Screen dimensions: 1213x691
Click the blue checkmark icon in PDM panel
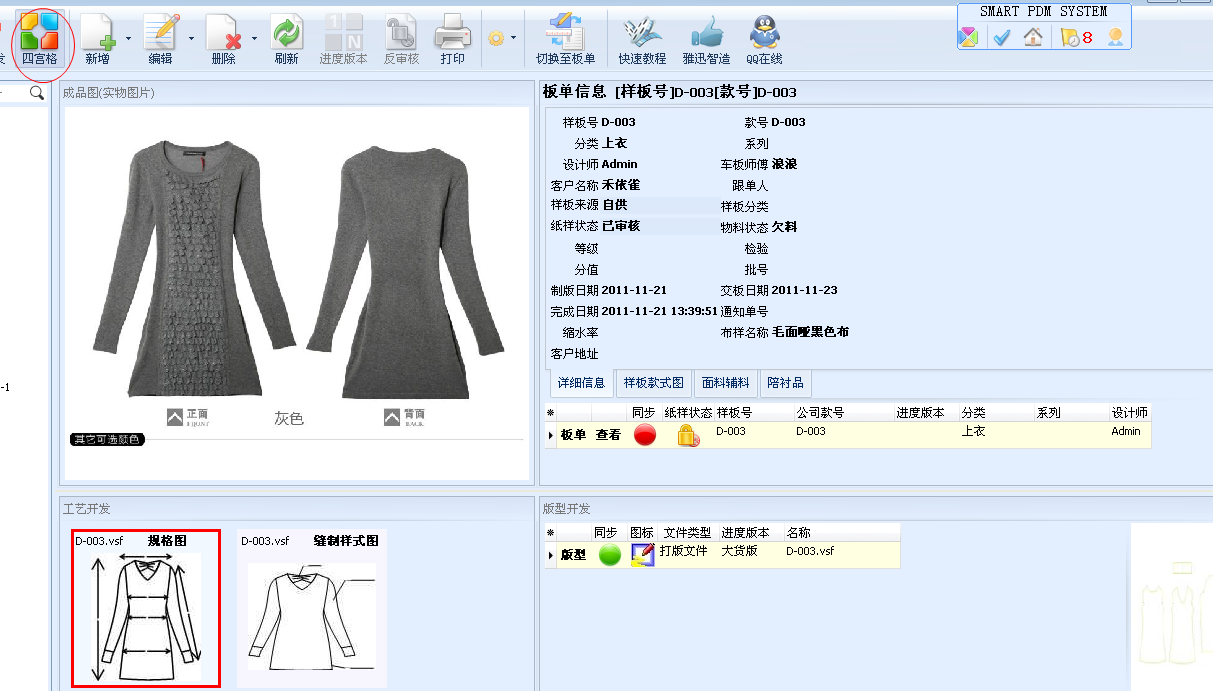[x=1001, y=37]
